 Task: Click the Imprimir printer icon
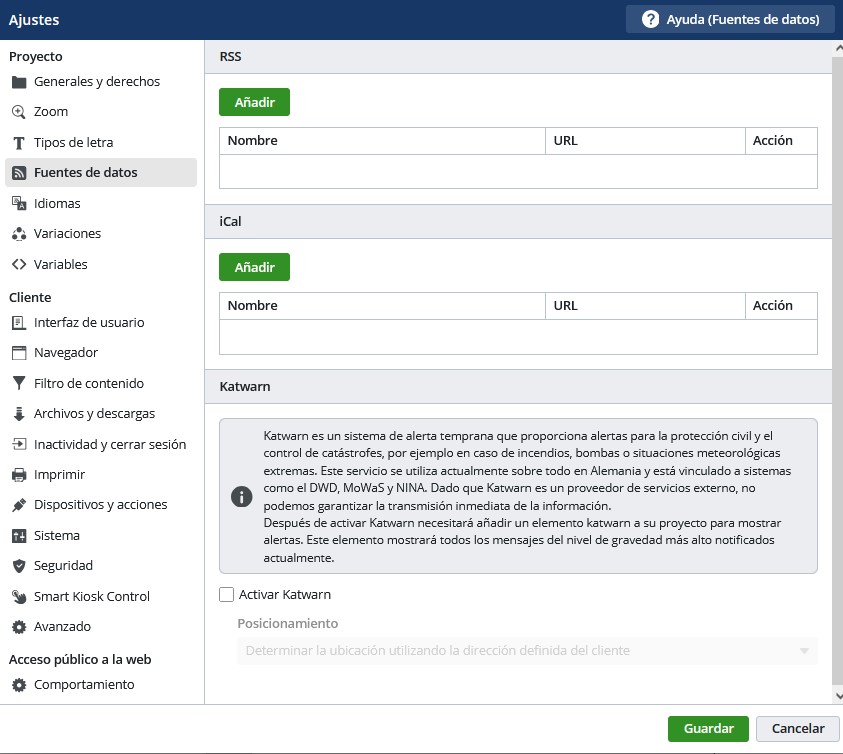(18, 475)
